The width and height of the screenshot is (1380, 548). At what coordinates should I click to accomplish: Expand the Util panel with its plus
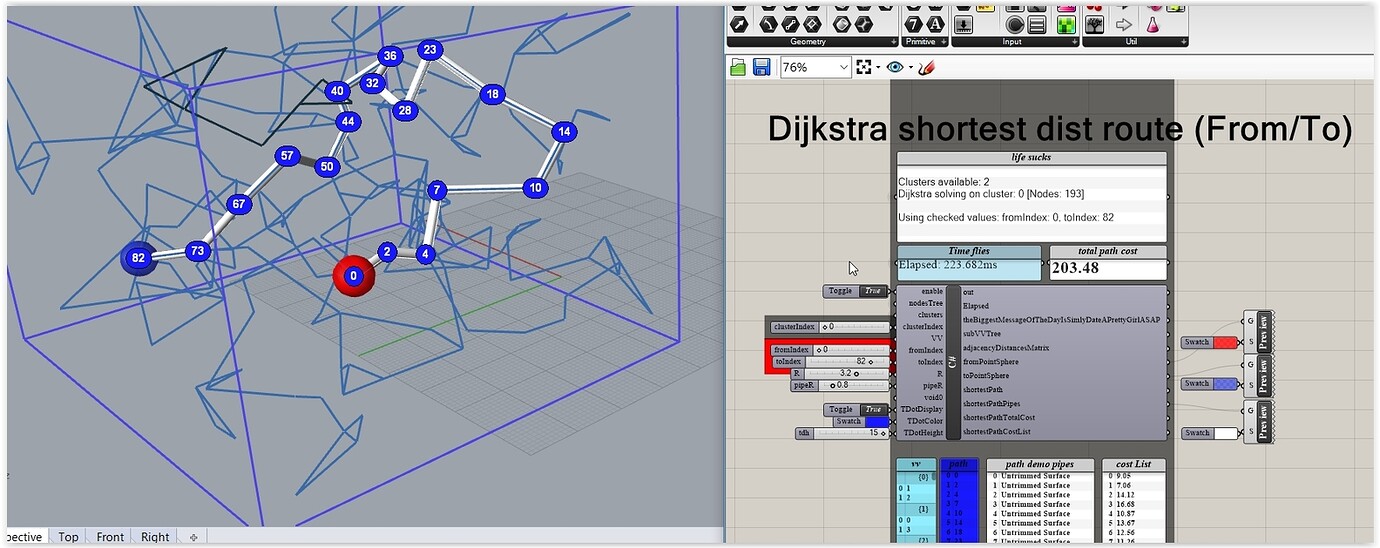pyautogui.click(x=1183, y=42)
